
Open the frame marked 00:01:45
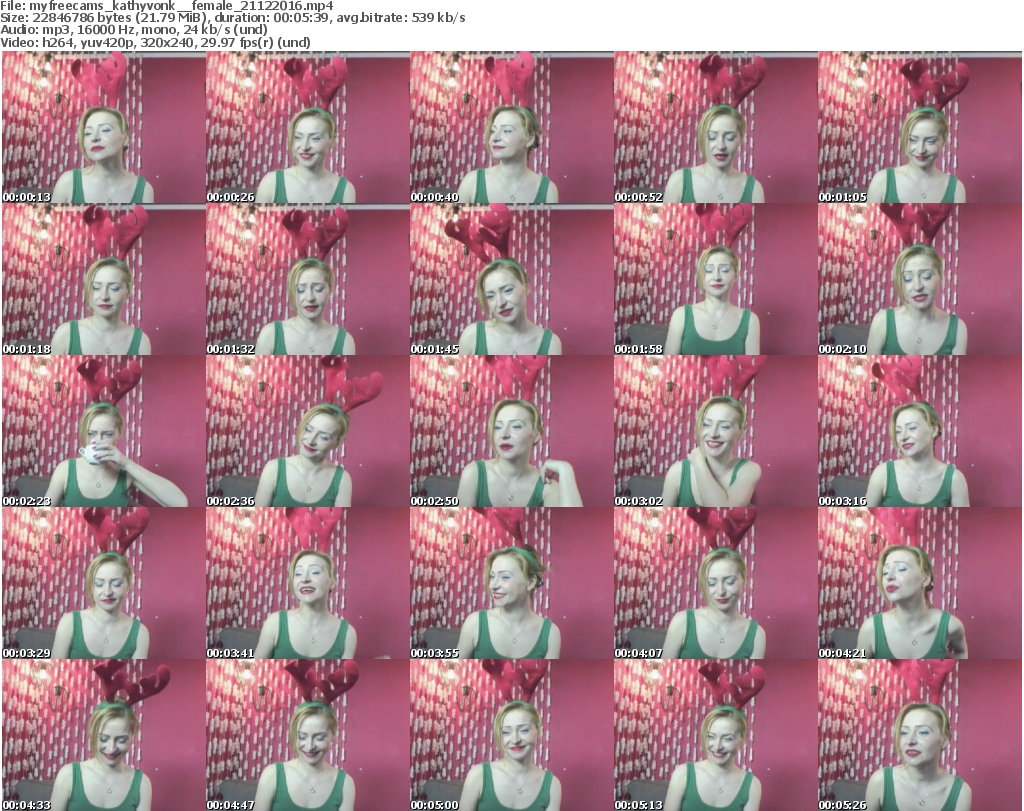(x=510, y=280)
